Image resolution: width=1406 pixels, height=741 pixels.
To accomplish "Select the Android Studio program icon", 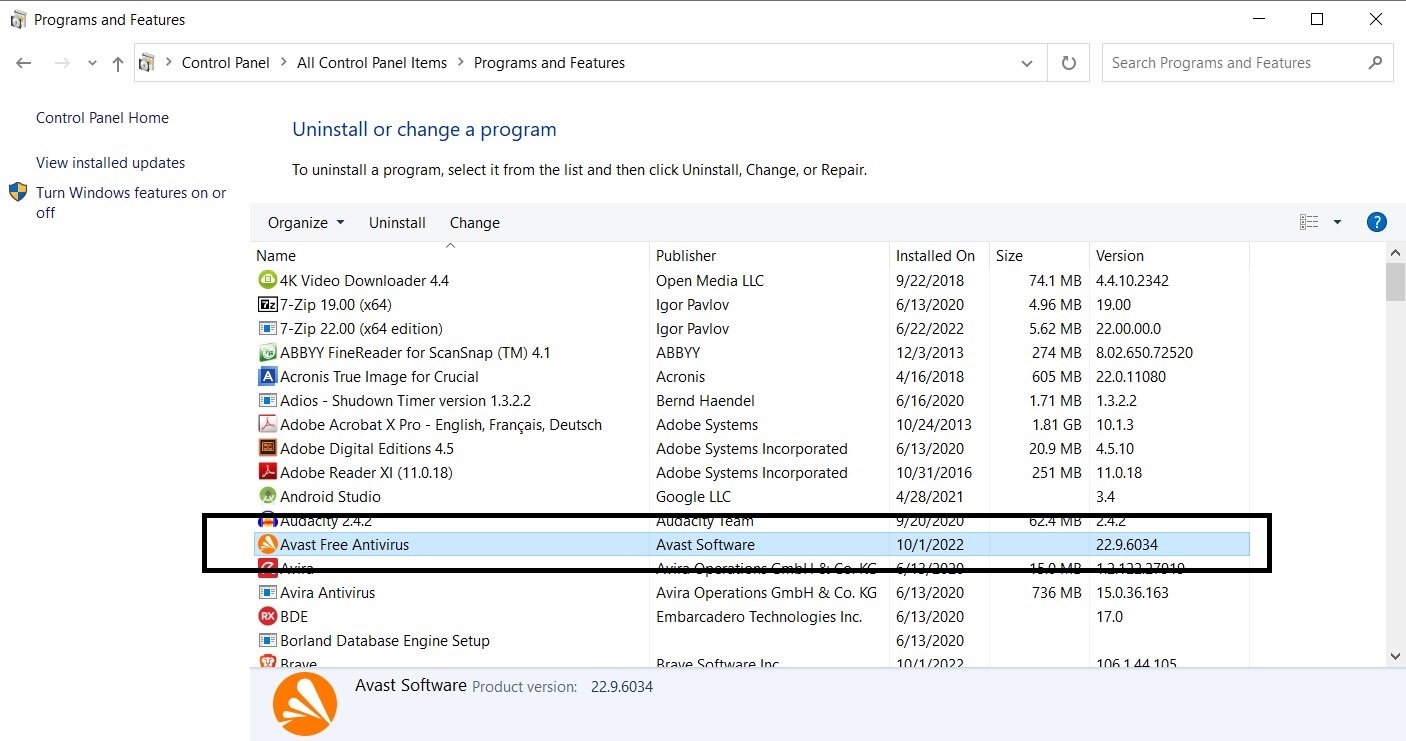I will (x=267, y=496).
